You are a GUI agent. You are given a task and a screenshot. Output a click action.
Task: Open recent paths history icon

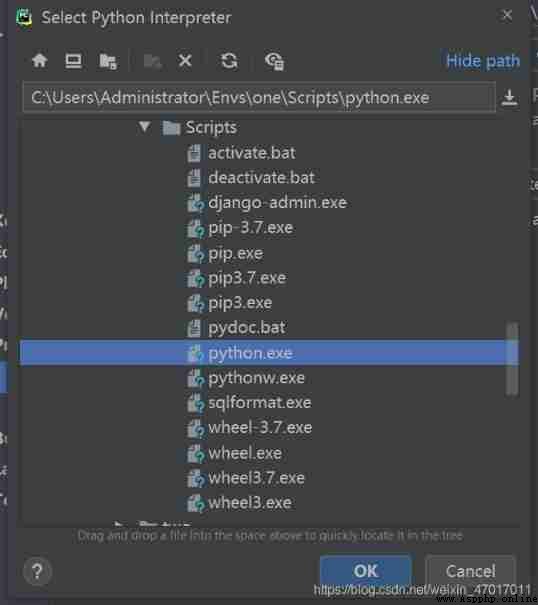(x=509, y=98)
